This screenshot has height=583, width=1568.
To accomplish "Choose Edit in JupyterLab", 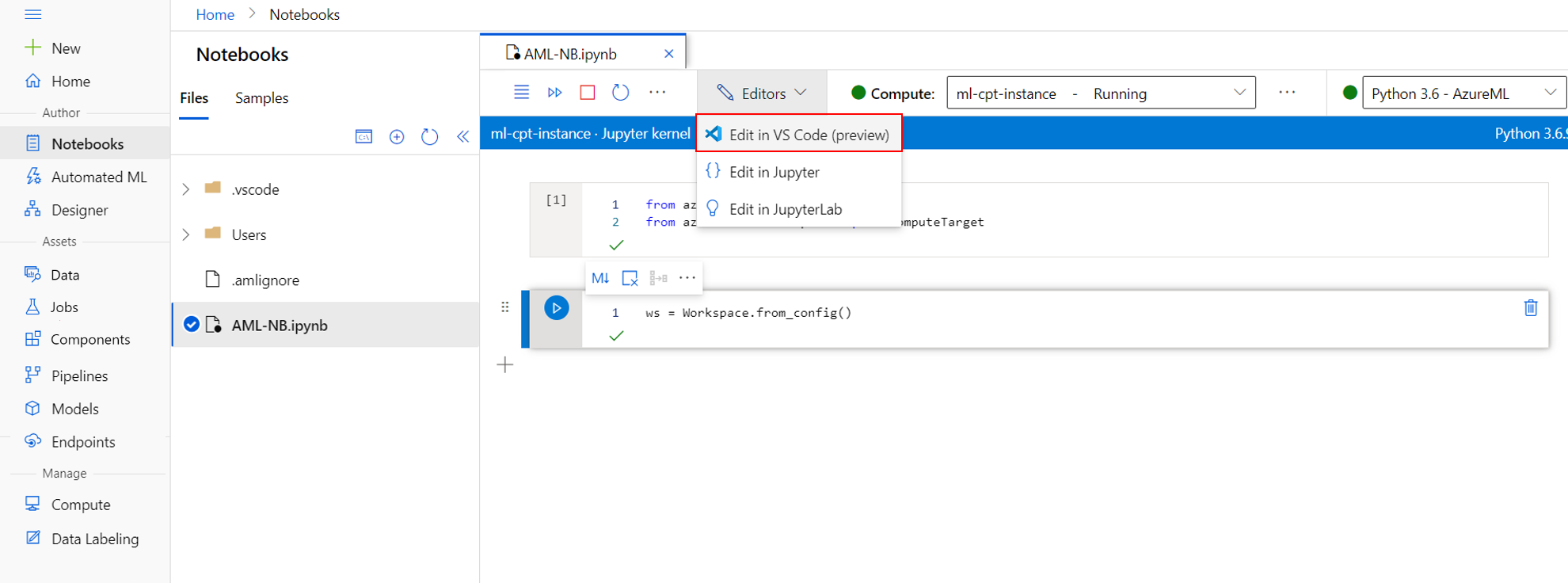I will 799,209.
